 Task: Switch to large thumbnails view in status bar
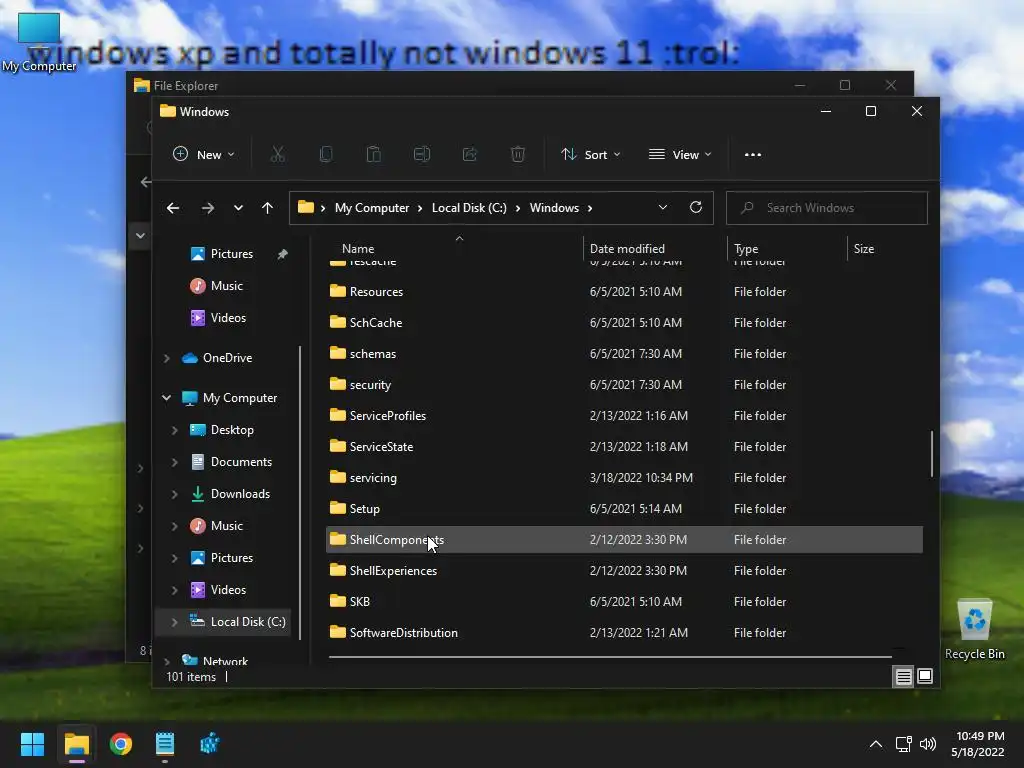tap(925, 676)
